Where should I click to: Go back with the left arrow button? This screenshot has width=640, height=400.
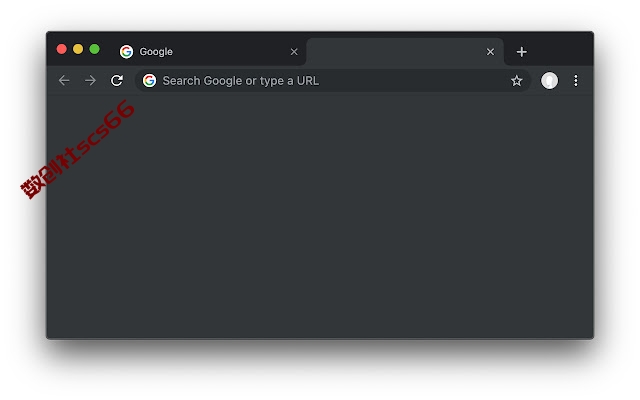64,80
